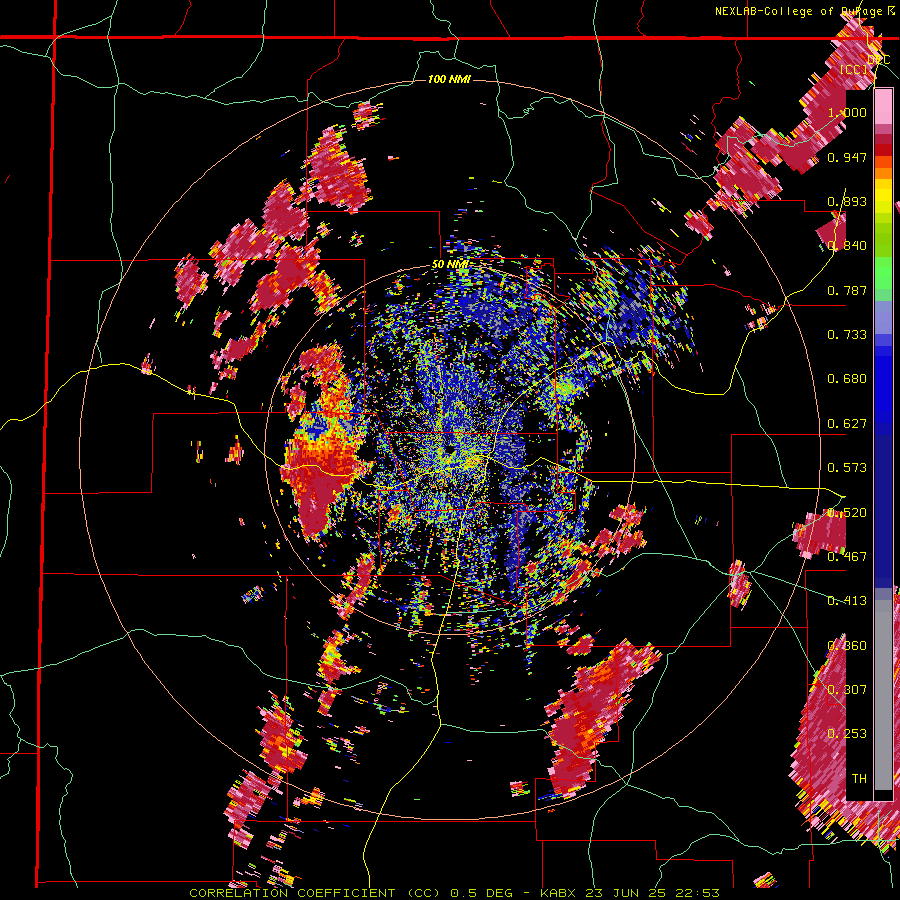Click the TH threshold legend label

click(859, 778)
